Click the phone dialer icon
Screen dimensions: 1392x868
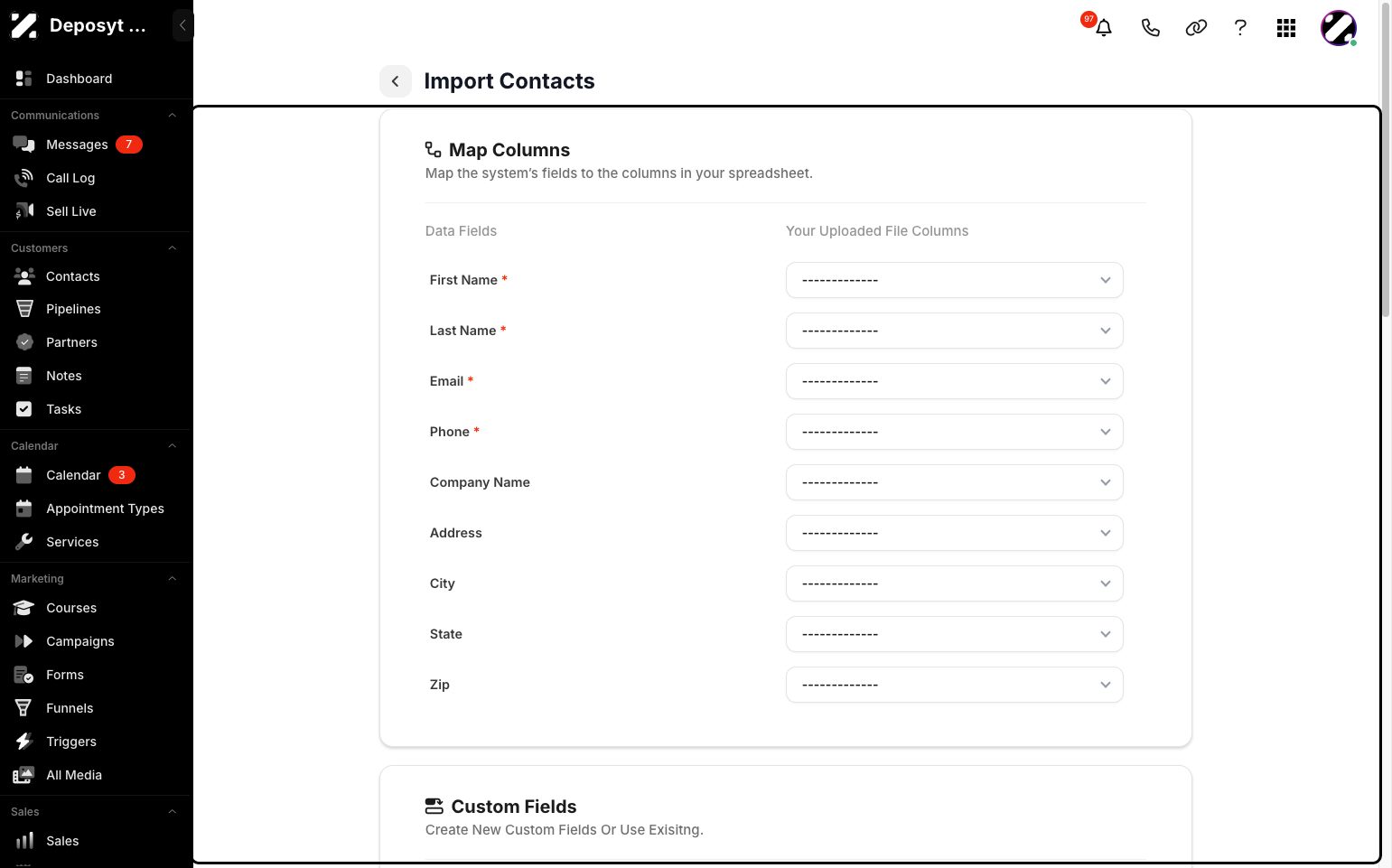pos(1150,28)
